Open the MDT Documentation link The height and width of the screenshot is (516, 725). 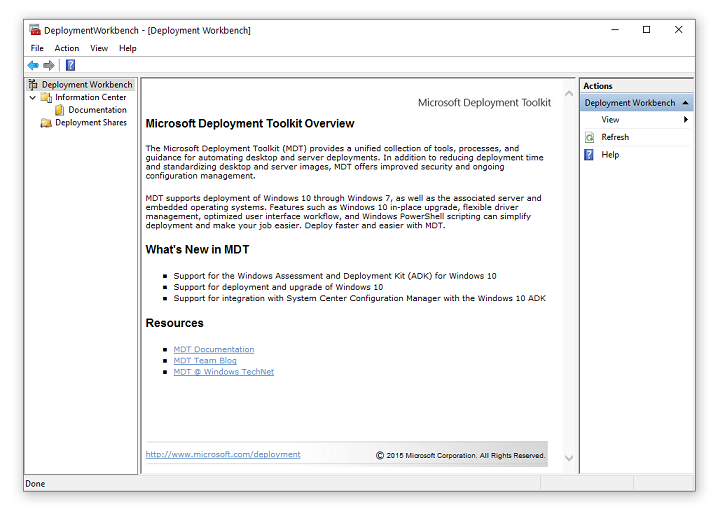tap(213, 349)
